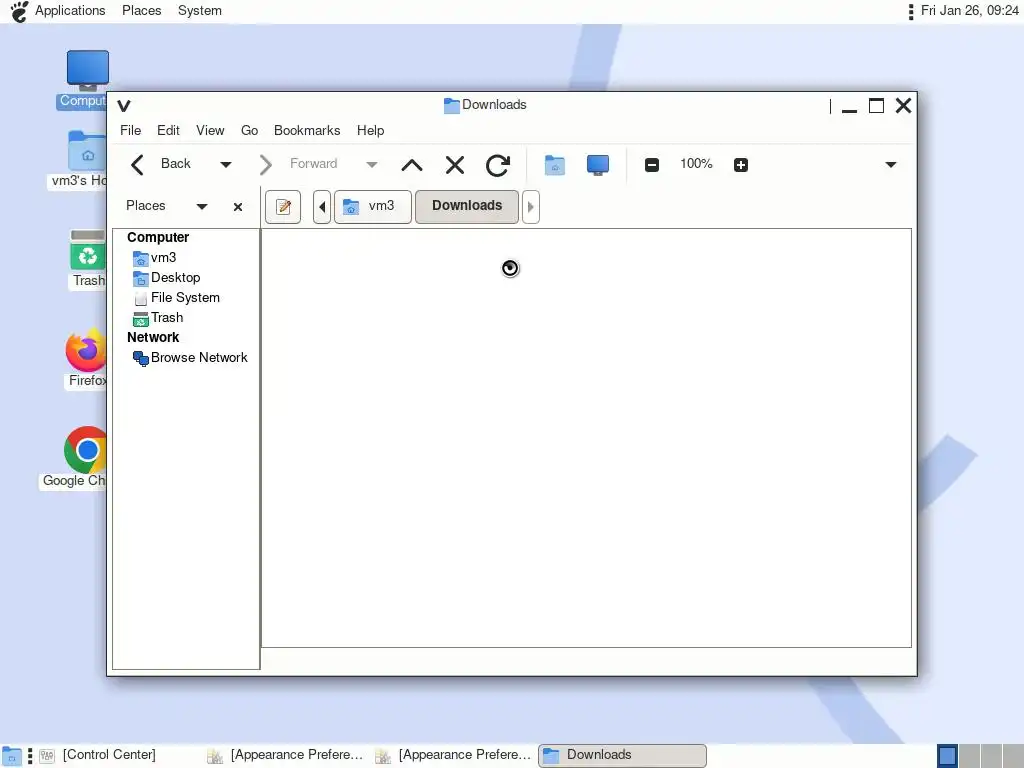The height and width of the screenshot is (768, 1024).
Task: Toggle text-based location bar pencil icon
Action: tap(283, 207)
